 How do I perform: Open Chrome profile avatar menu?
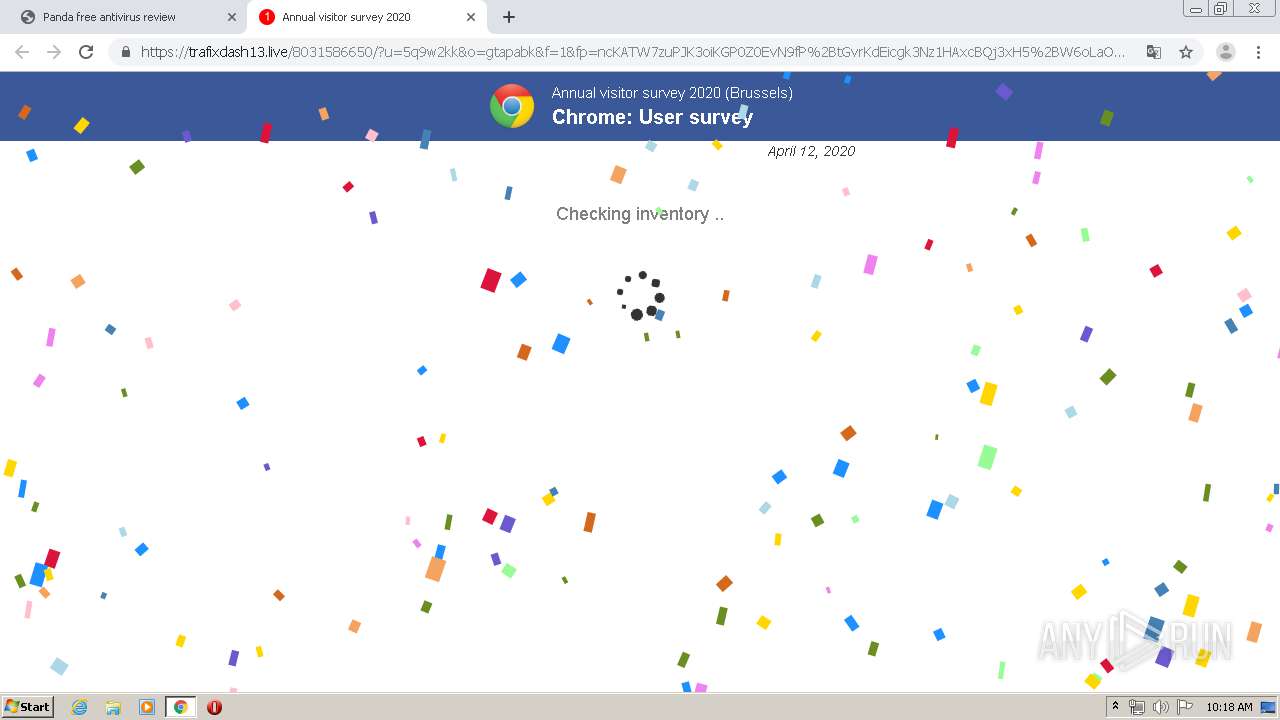(1225, 52)
